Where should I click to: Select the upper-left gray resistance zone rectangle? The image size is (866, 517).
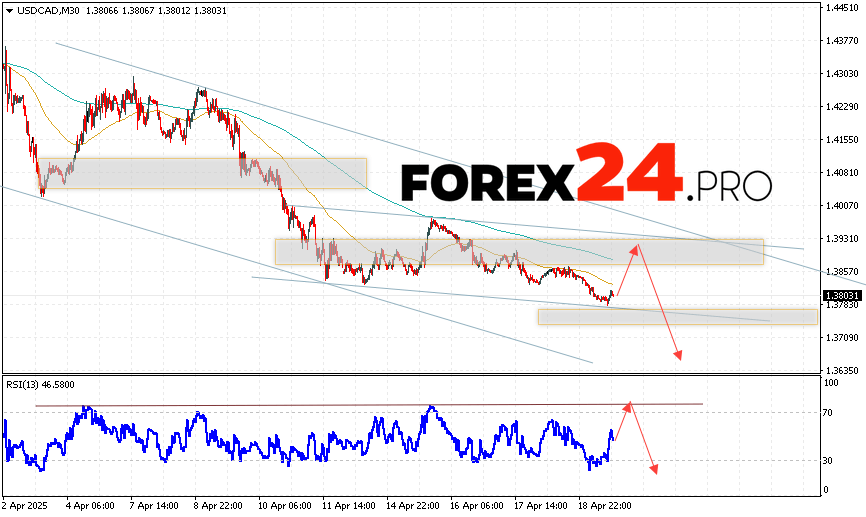(x=200, y=172)
